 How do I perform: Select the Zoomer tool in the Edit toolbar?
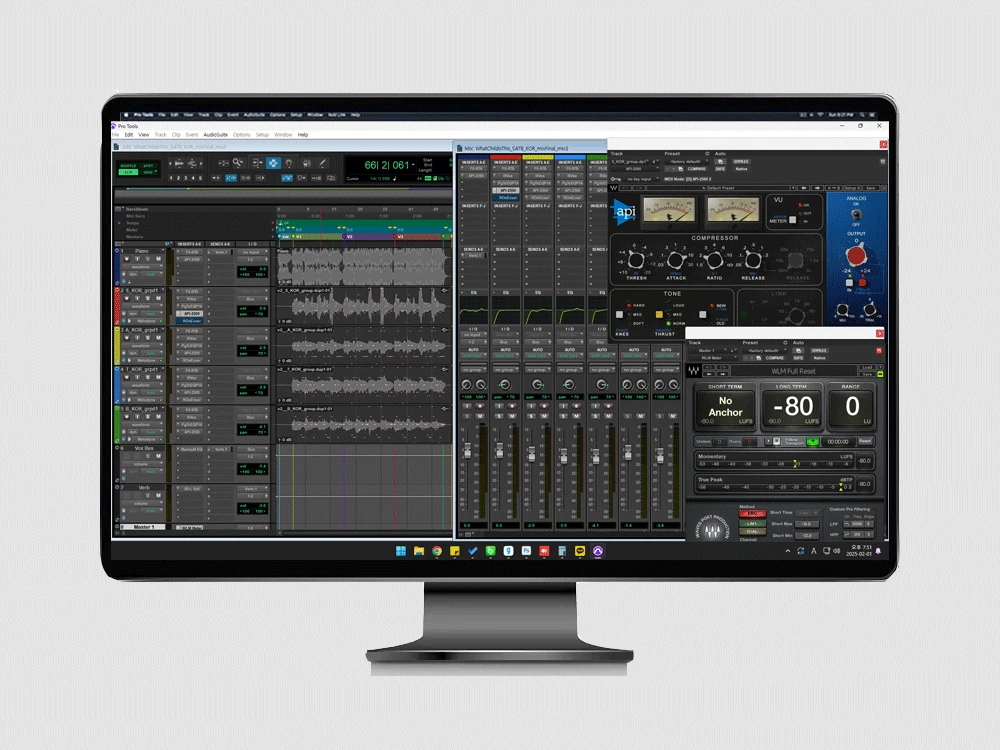coord(237,164)
